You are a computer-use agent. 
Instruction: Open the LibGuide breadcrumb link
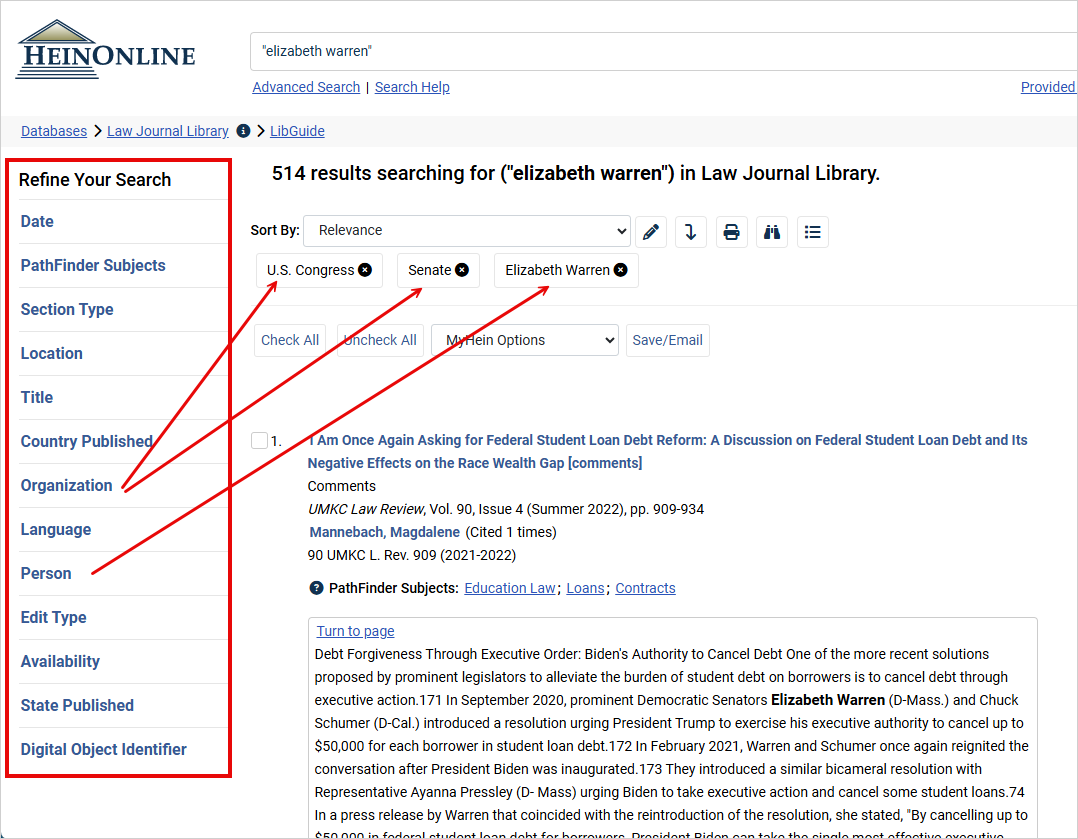coord(297,131)
